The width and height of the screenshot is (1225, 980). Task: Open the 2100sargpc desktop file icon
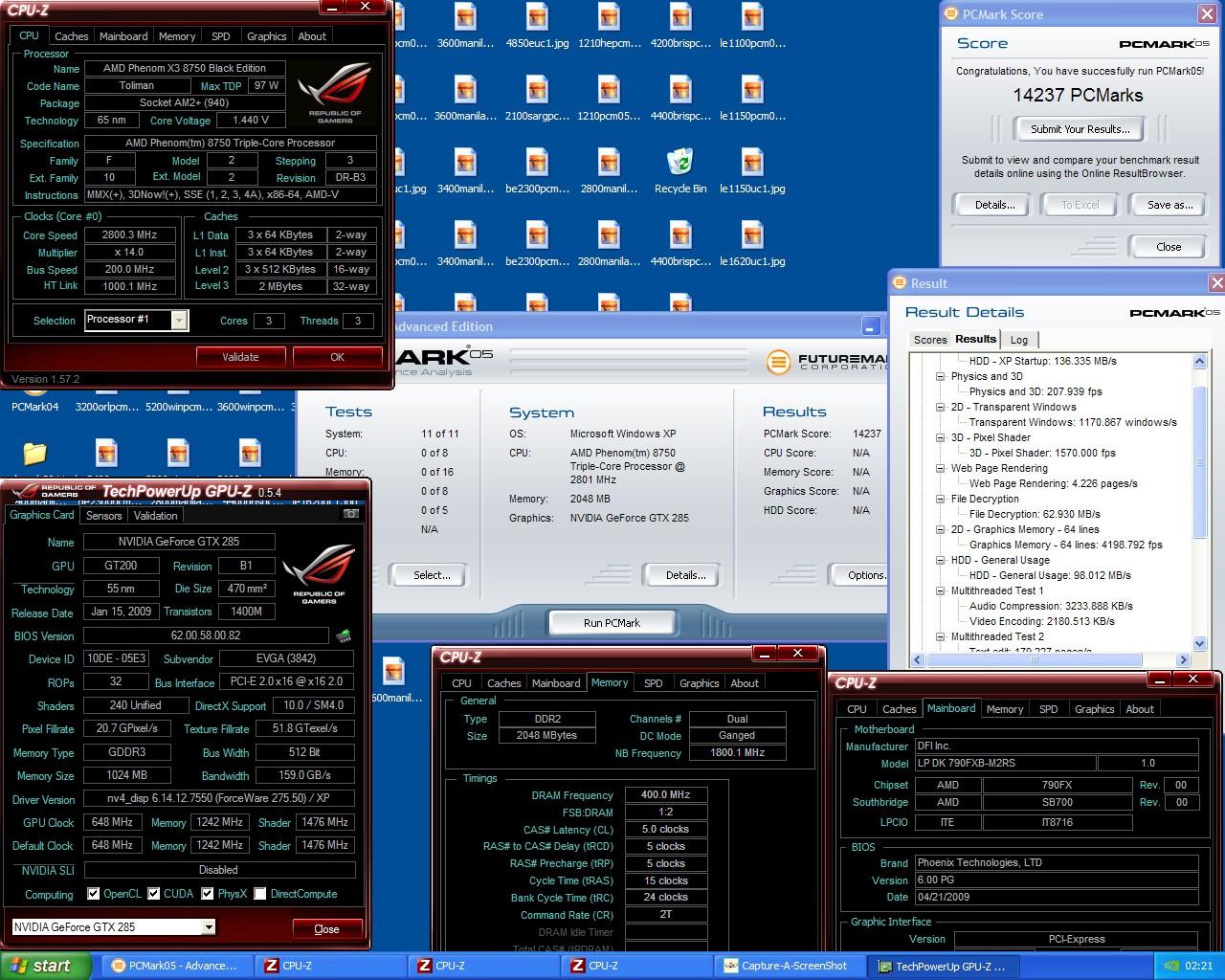tap(537, 98)
